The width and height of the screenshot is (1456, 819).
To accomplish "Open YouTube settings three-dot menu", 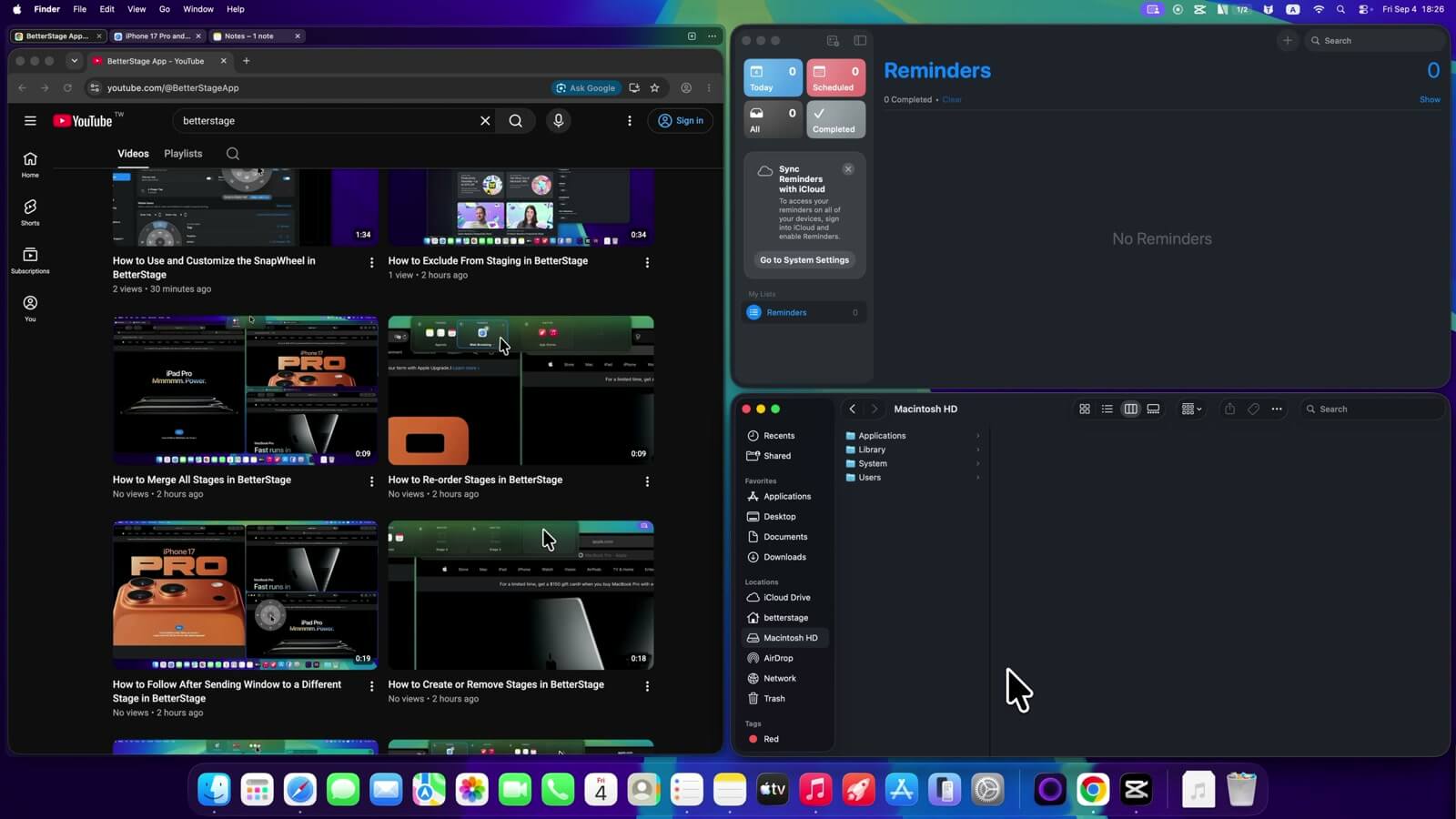I will [629, 120].
